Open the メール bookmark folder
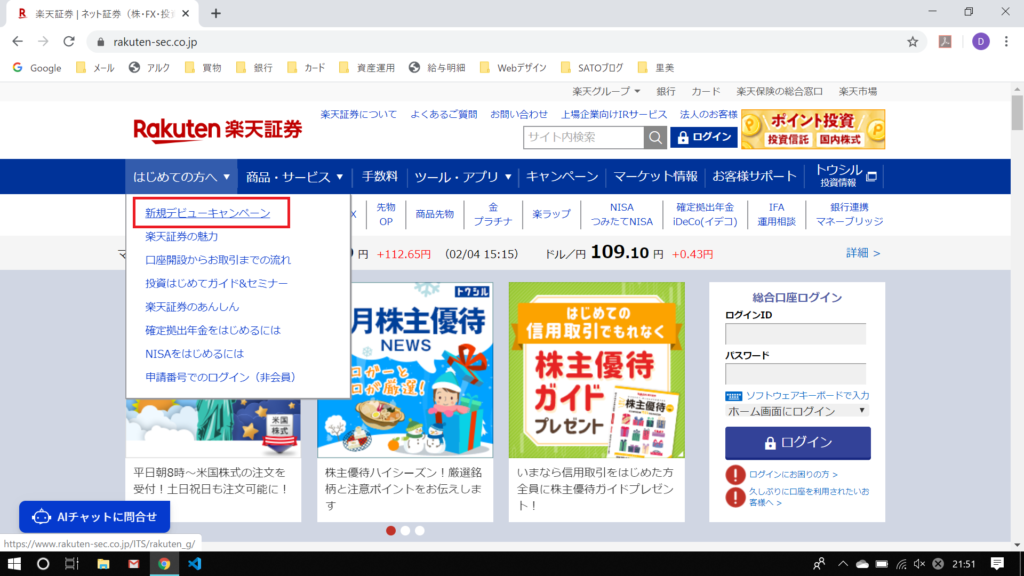The height and width of the screenshot is (576, 1024). 95,68
